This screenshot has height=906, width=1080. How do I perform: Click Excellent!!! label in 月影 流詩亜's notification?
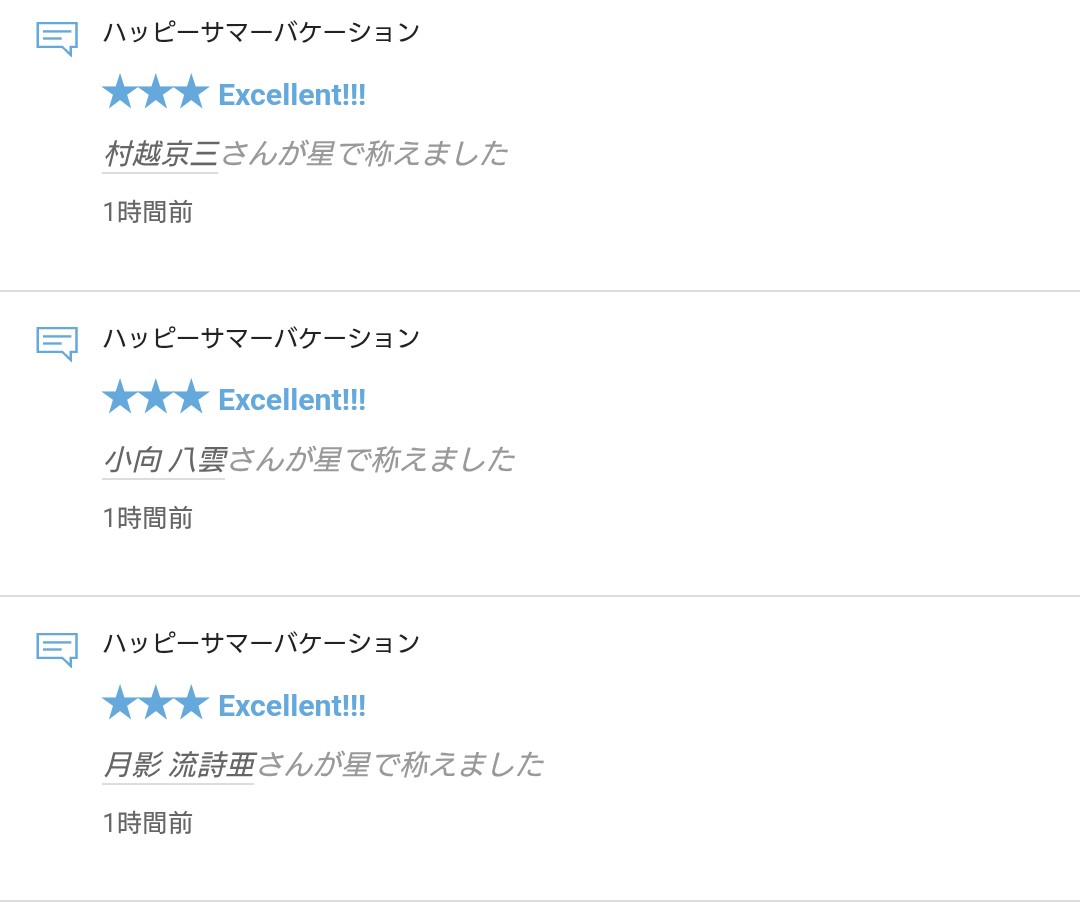click(292, 706)
